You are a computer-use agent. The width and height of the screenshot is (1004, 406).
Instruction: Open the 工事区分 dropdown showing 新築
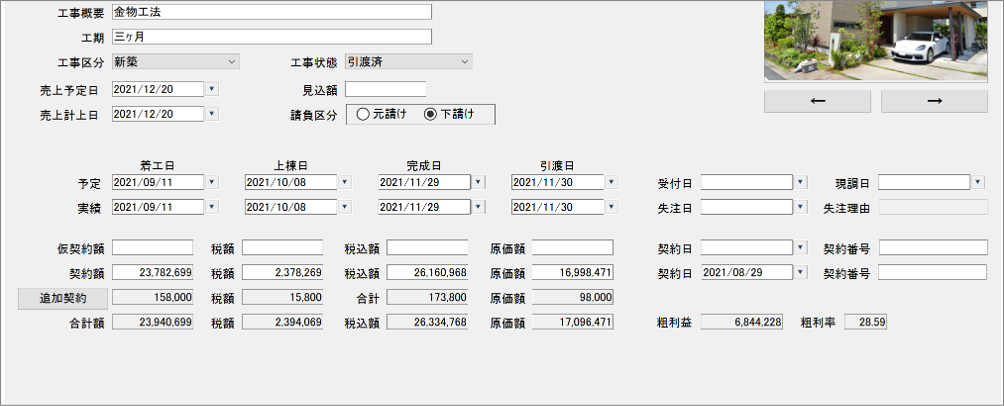click(x=175, y=61)
